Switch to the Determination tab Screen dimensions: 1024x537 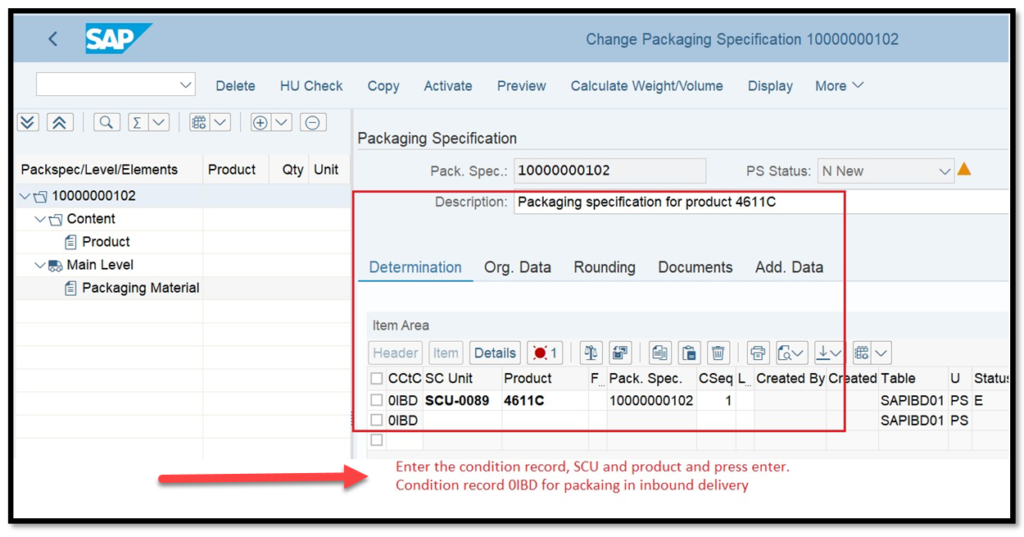(415, 267)
